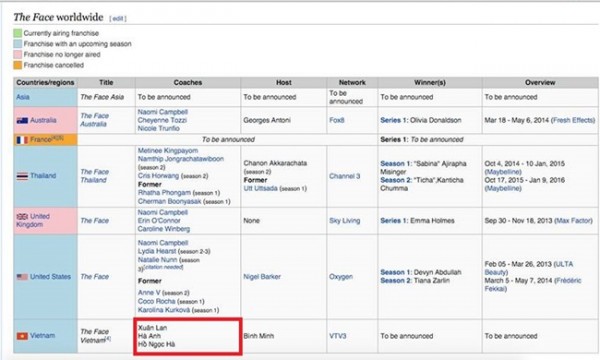Open The Face Thailand title link

(x=95, y=176)
